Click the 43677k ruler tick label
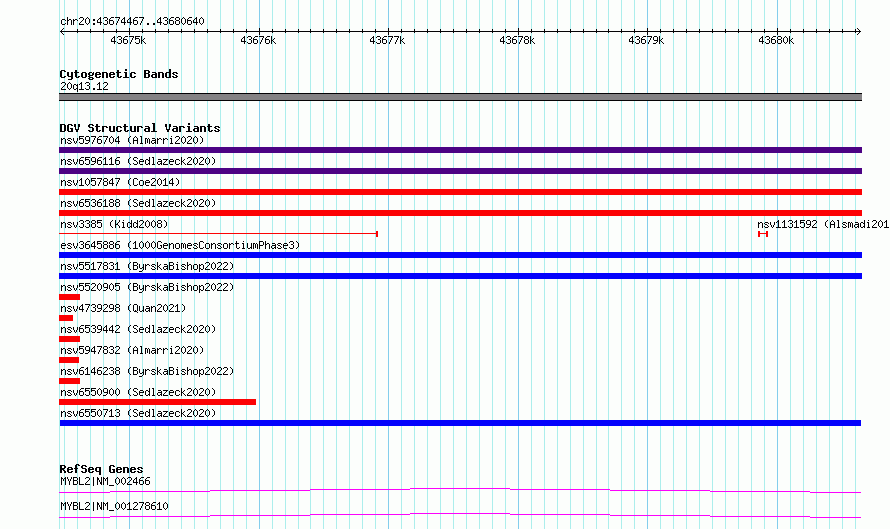 pyautogui.click(x=387, y=40)
